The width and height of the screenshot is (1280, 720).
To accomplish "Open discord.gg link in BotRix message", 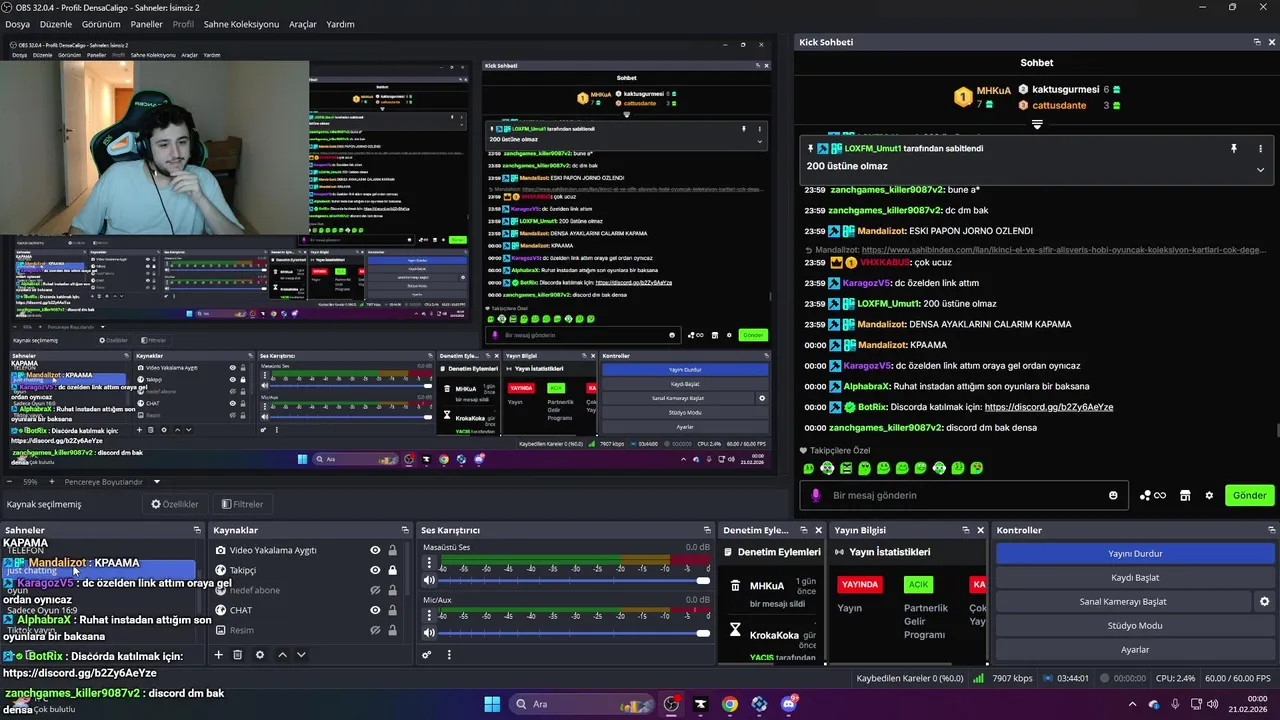I will click(x=1048, y=407).
